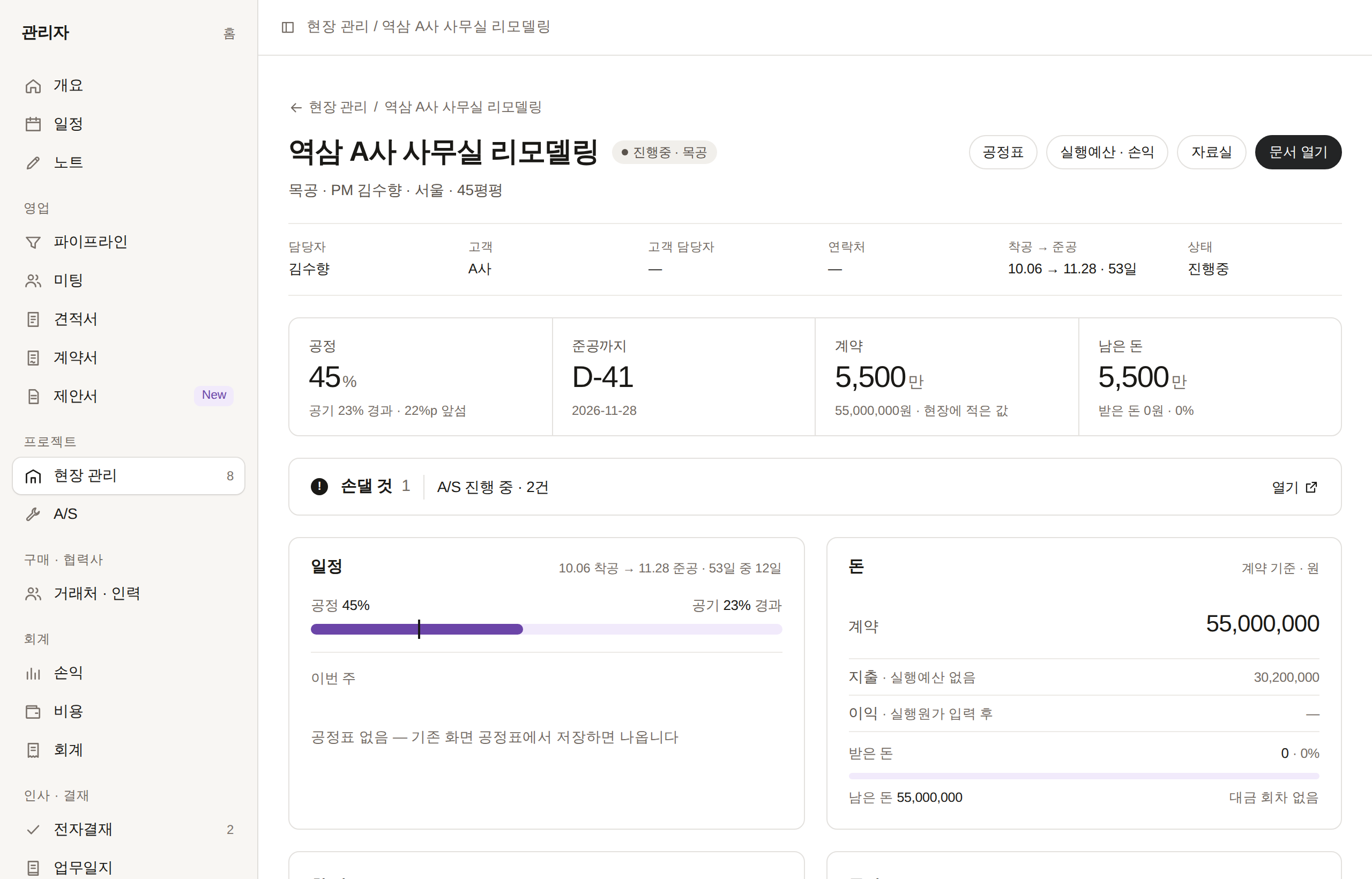Click the 비용 wallet icon
Screen dimensions: 1372x879
pos(33,711)
